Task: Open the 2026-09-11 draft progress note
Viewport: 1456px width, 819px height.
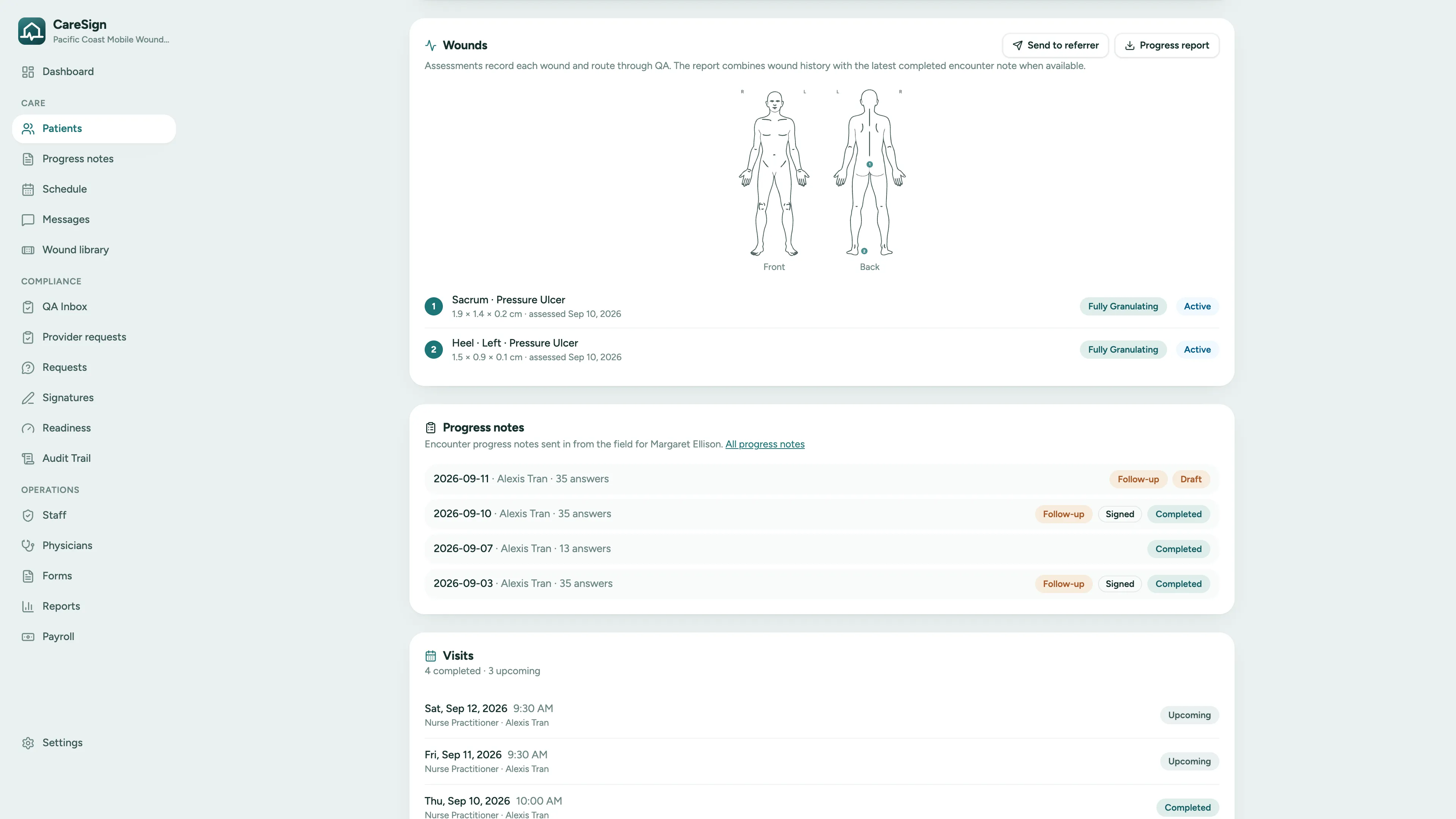Action: tap(822, 479)
